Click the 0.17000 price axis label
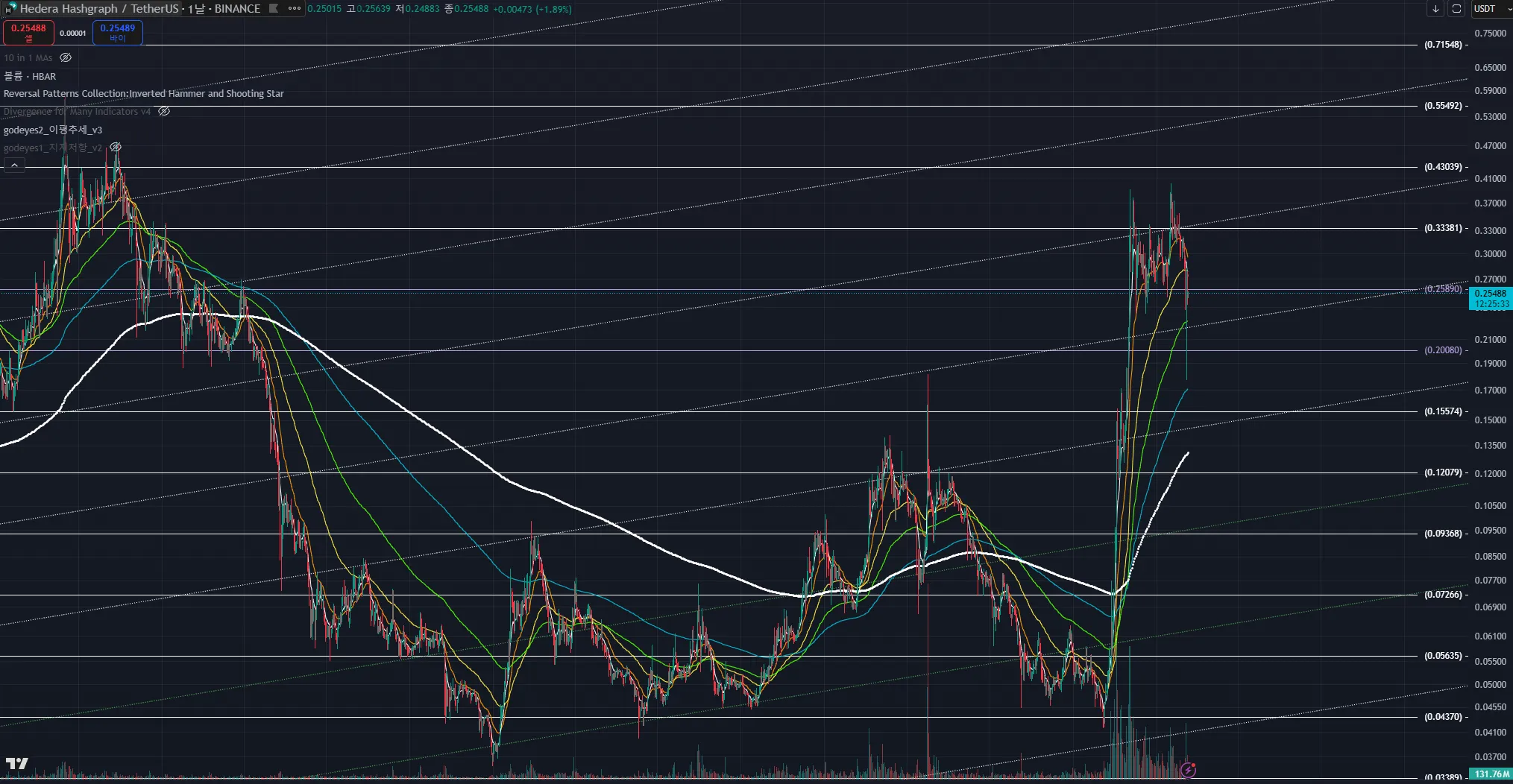Screen dimensions: 1513x784 1490,391
